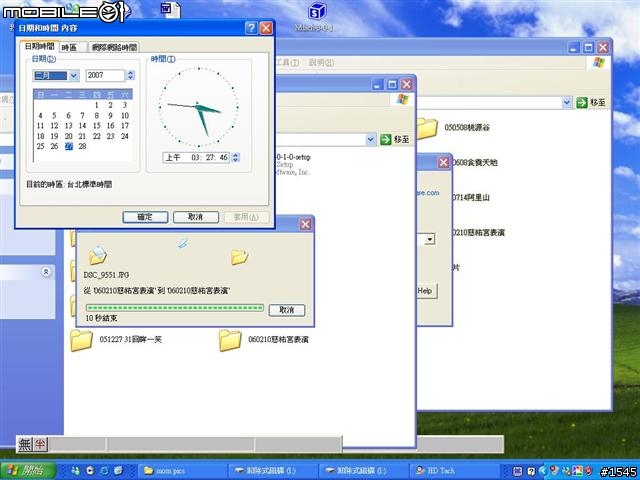Increase time with the up spinner arrow
This screenshot has width=640, height=480.
235,155
